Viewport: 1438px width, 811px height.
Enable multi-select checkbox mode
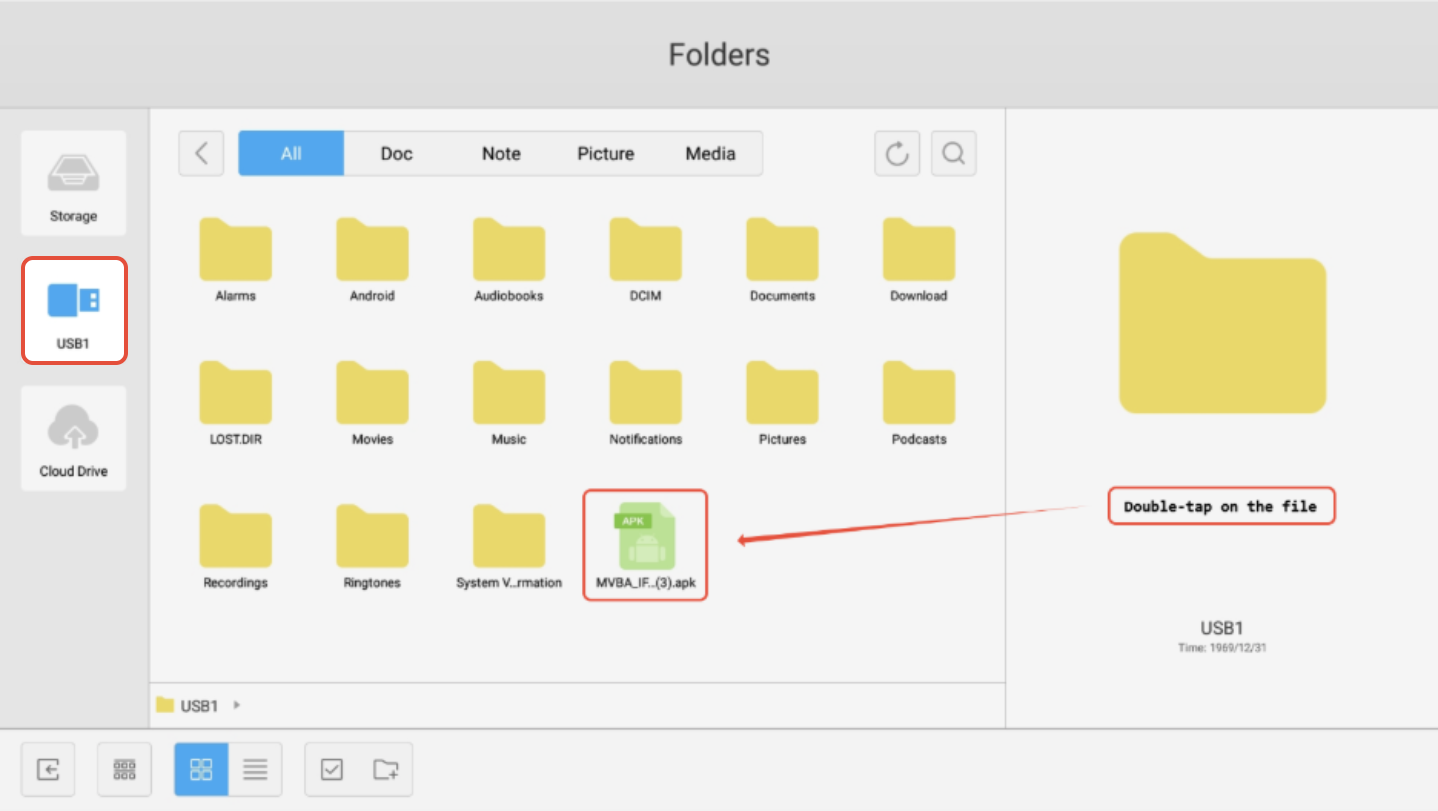coord(331,769)
